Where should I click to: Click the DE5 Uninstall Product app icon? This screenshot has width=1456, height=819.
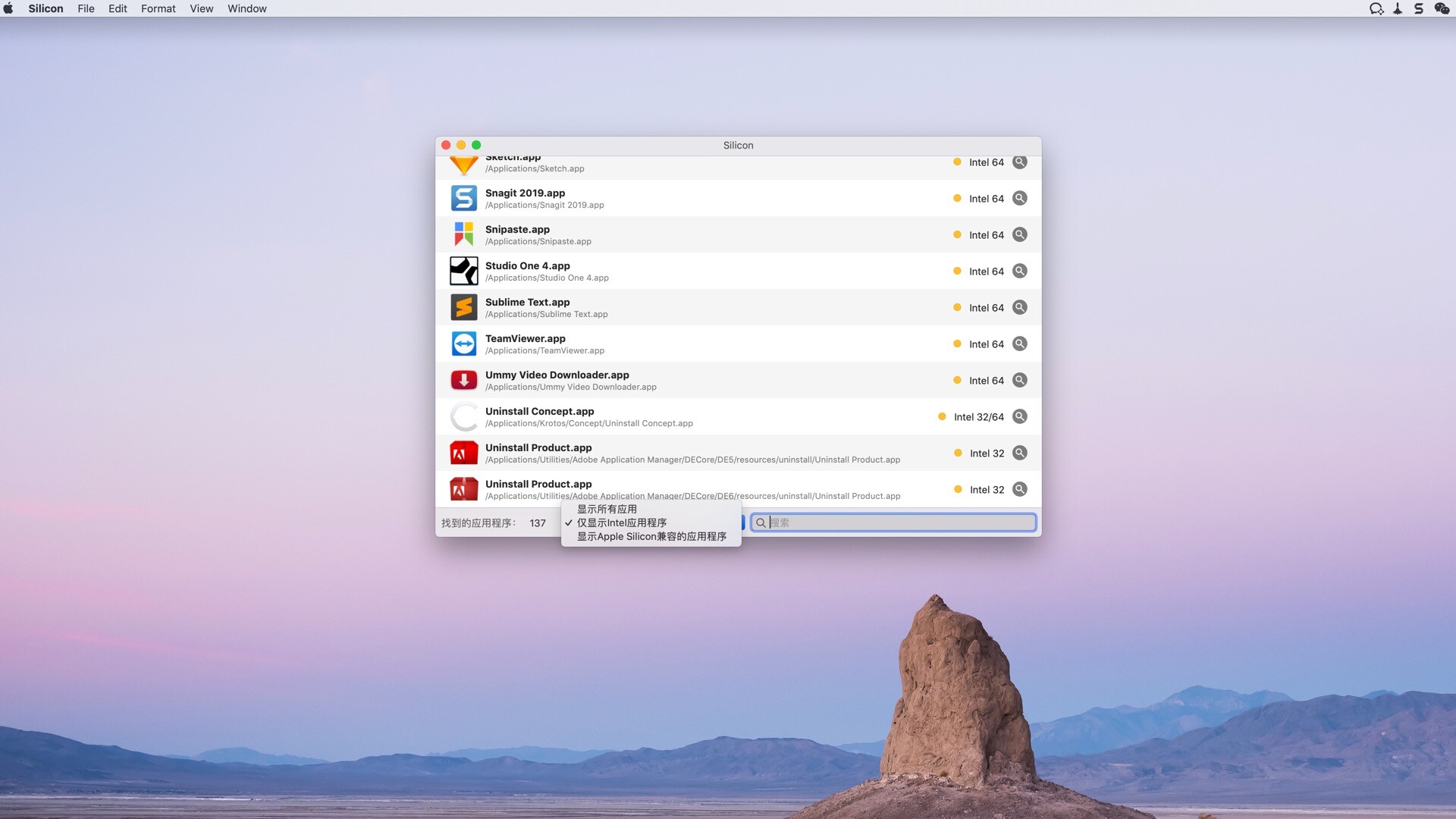463,453
